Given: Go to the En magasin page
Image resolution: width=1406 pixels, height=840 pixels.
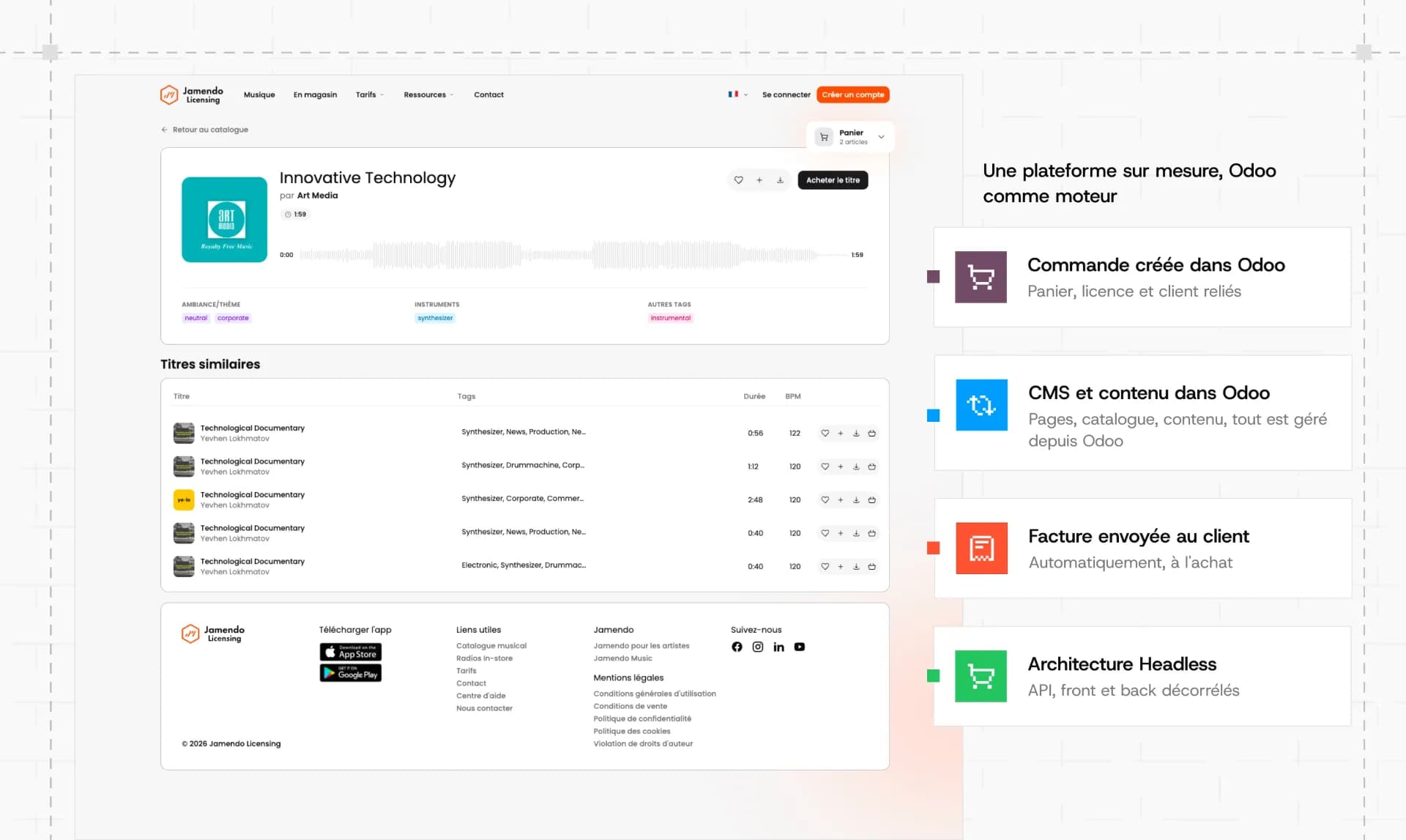Looking at the screenshot, I should tap(315, 94).
